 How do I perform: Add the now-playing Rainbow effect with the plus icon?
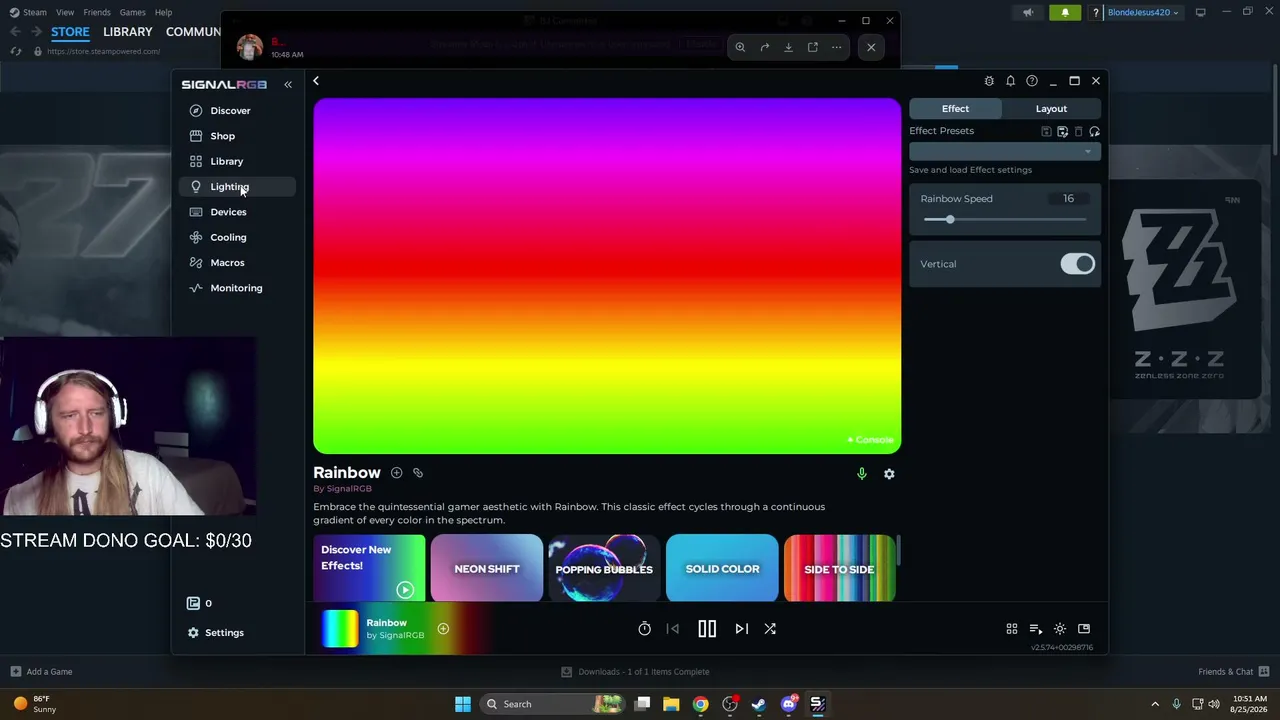[x=443, y=629]
